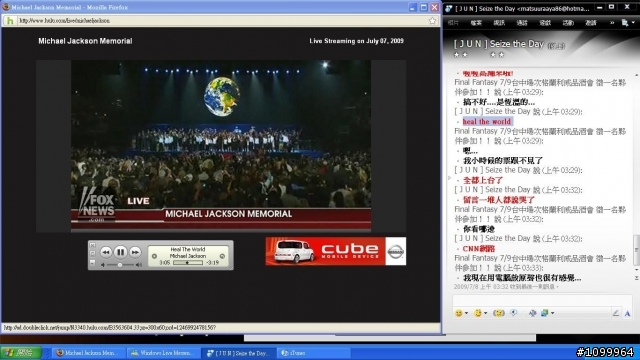640x360 pixels.
Task: Click the Messenger icon in chat title bar
Action: click(449, 8)
